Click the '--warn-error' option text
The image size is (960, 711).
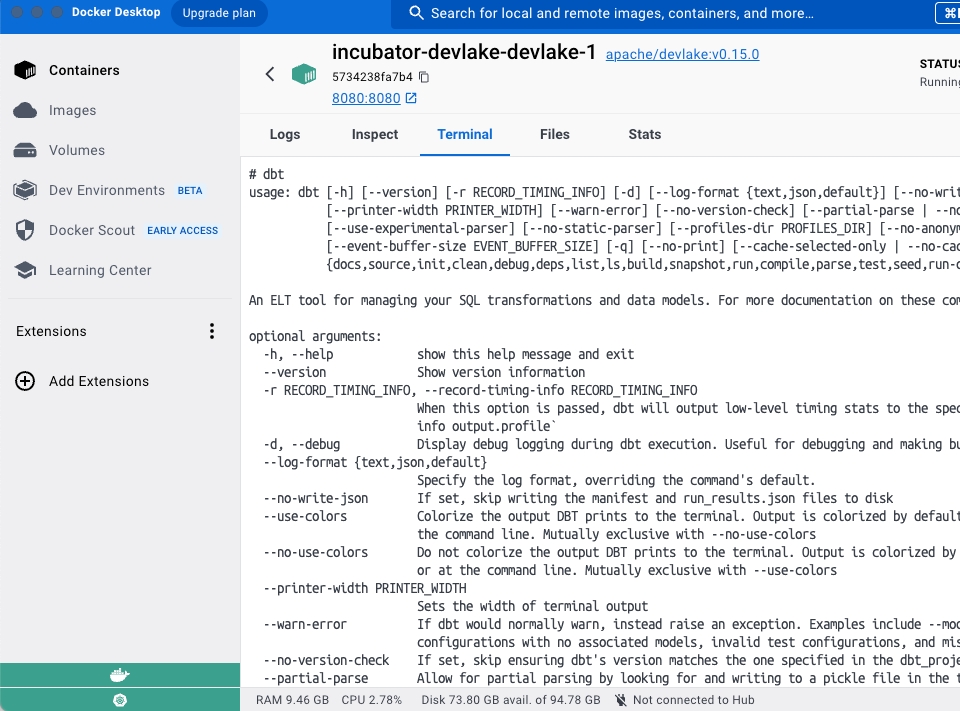point(305,624)
